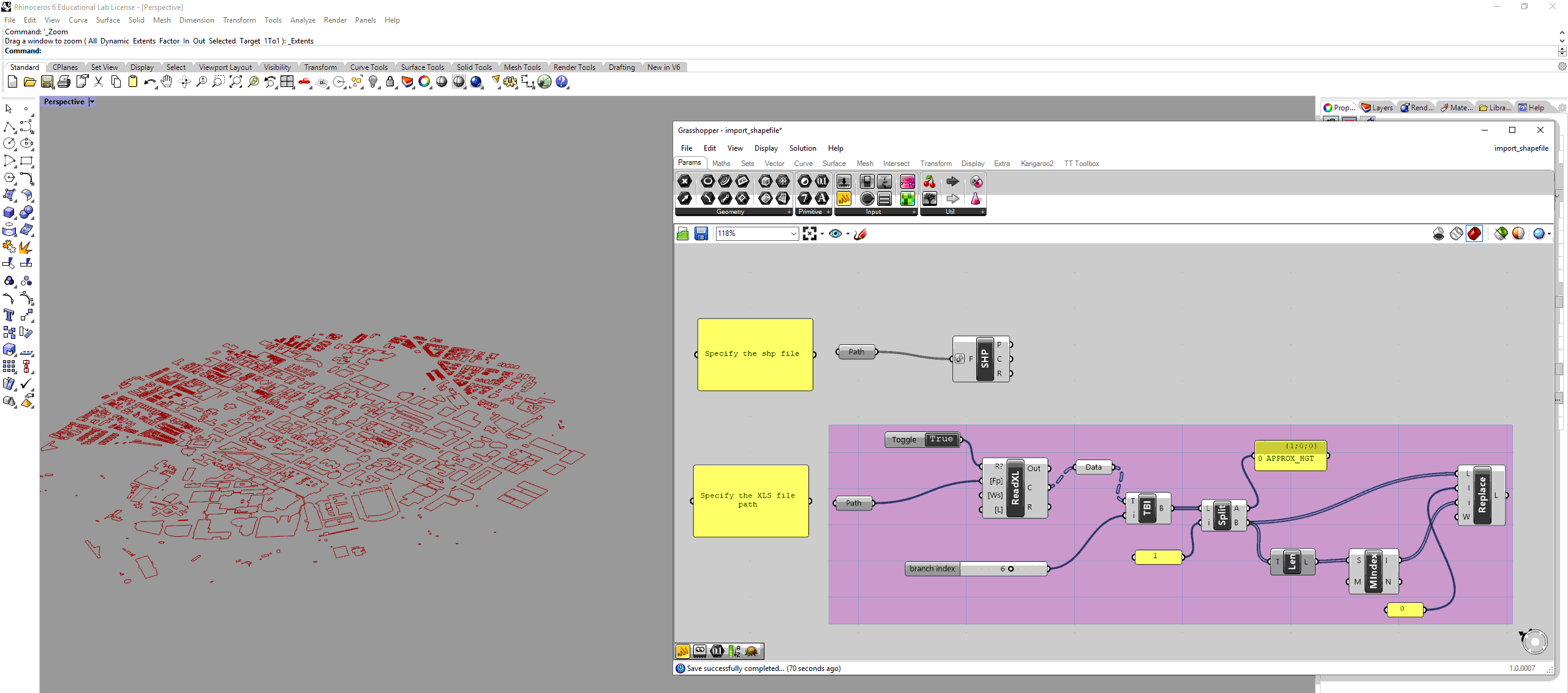Click the Extents option in command line
Screen dimensions: 1568x693
(144, 41)
